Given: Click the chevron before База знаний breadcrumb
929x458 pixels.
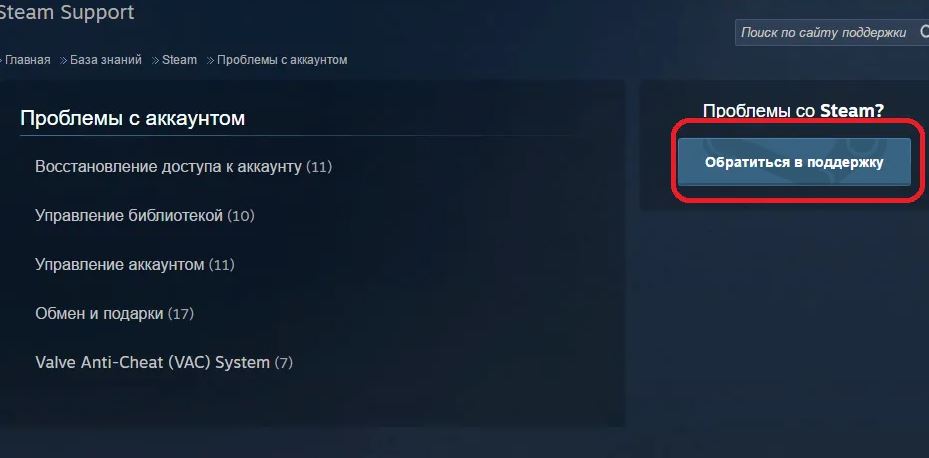Looking at the screenshot, I should pos(63,60).
